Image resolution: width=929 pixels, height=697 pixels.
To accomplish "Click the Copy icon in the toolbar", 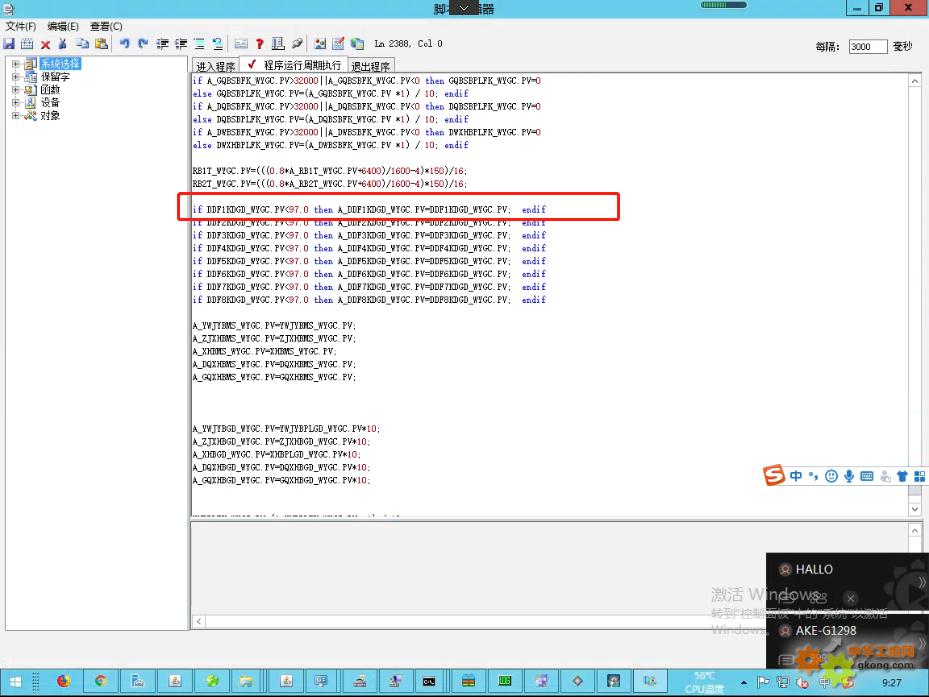I will (82, 44).
